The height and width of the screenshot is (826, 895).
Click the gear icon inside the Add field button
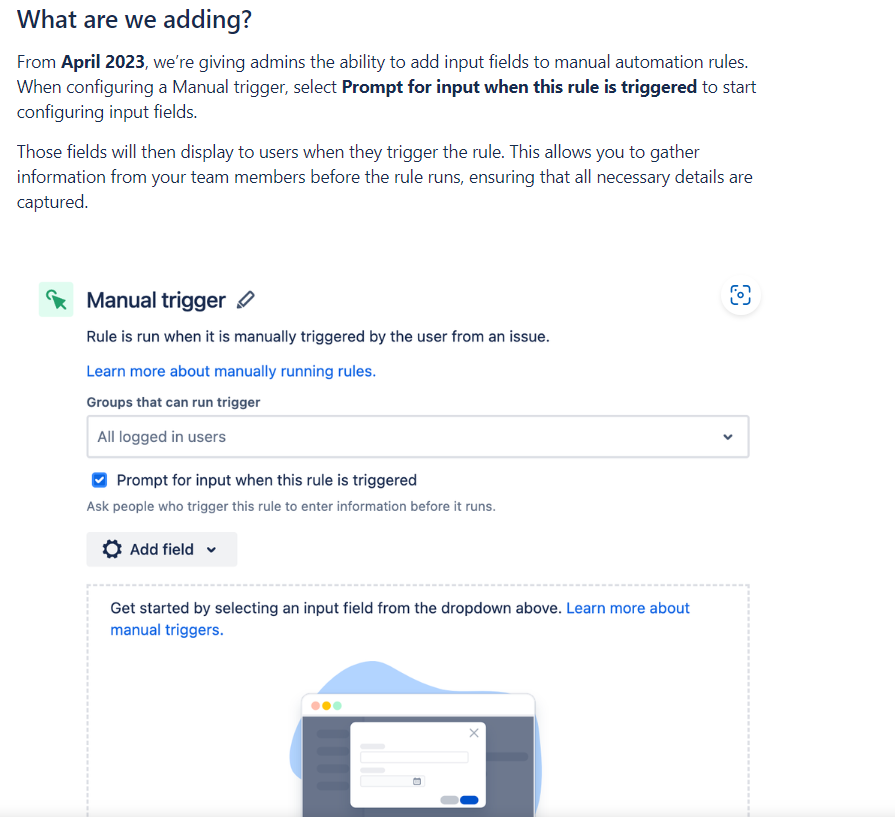tap(111, 549)
